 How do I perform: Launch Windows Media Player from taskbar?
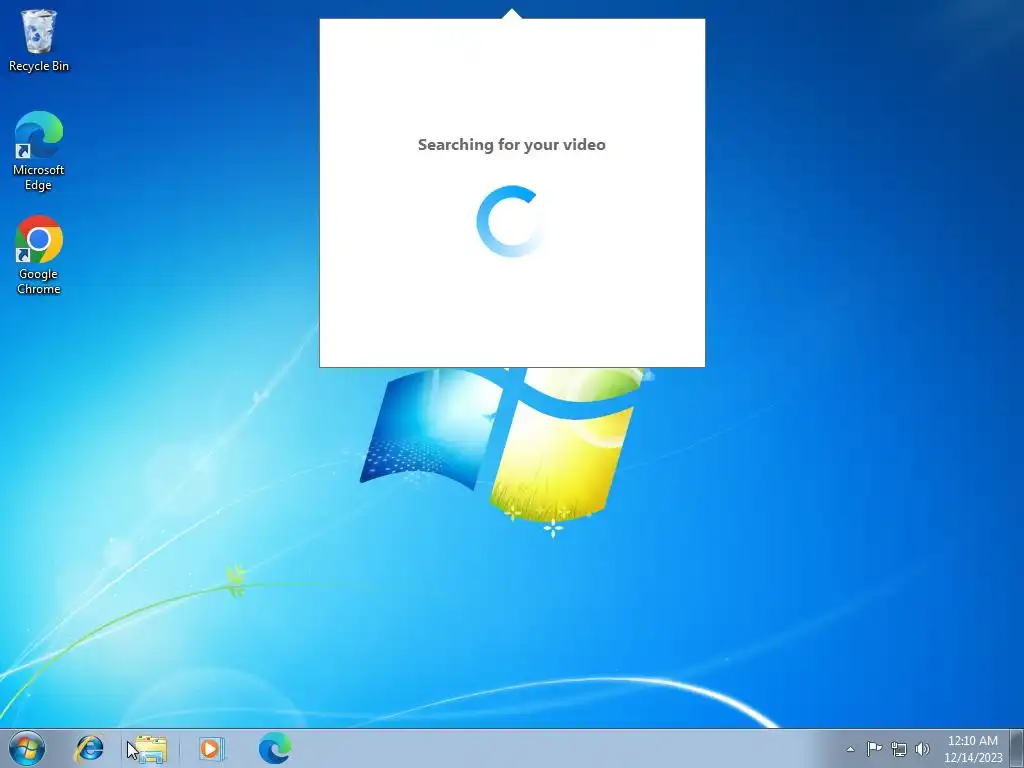[211, 748]
